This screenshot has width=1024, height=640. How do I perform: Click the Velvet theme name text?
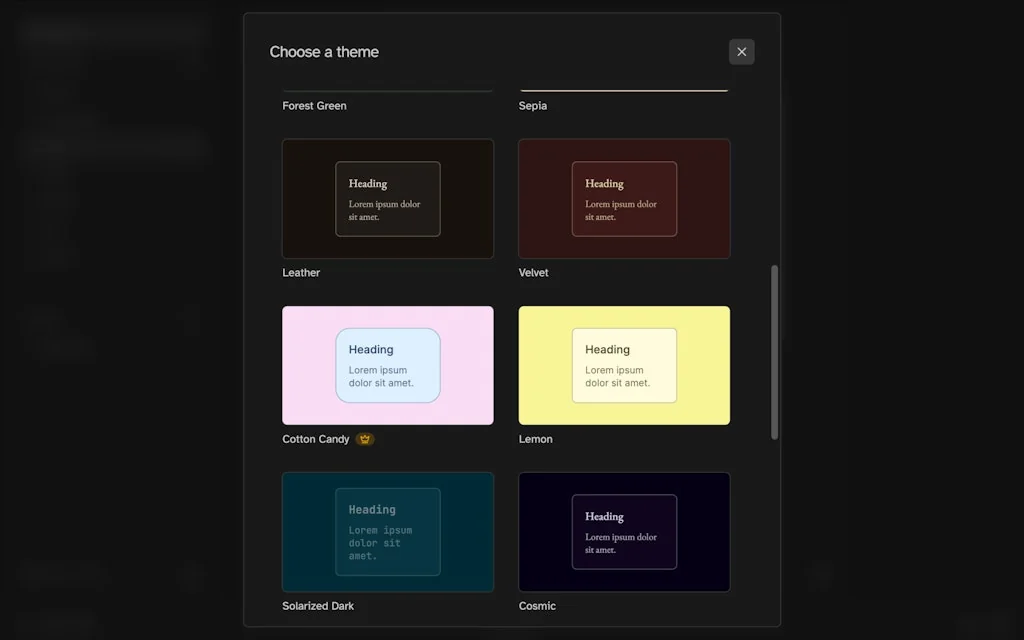(x=533, y=272)
